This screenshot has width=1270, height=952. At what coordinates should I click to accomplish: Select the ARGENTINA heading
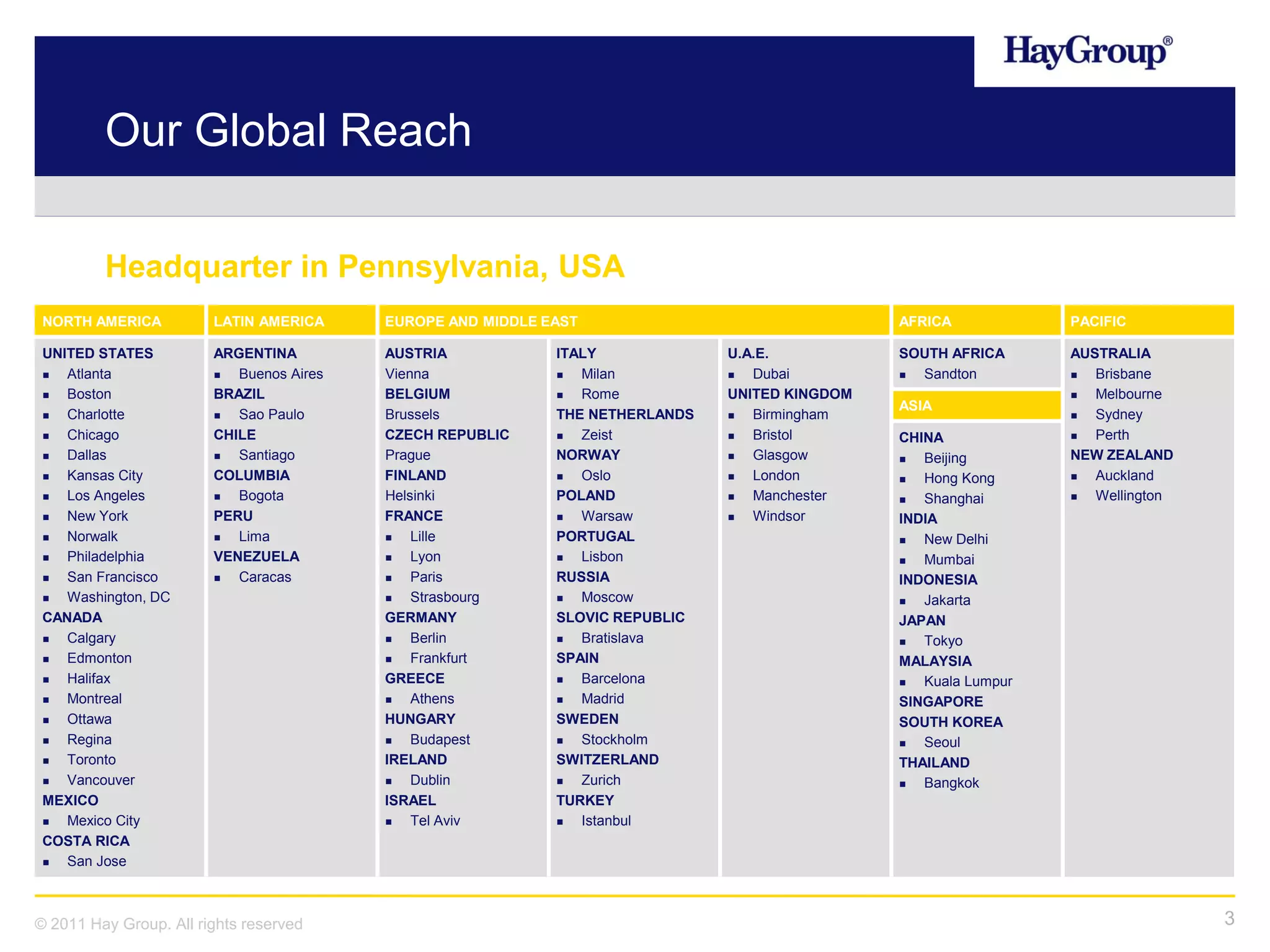(255, 353)
